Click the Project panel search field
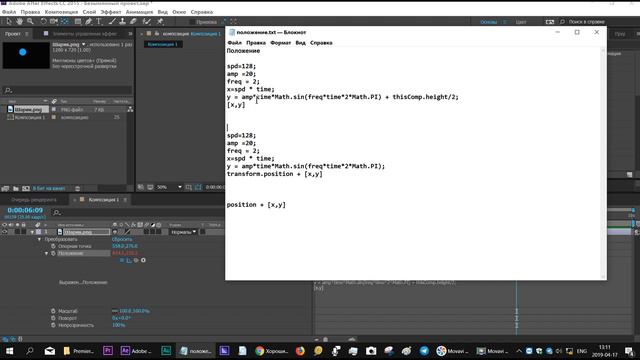Image resolution: width=640 pixels, height=360 pixels. pyautogui.click(x=67, y=90)
